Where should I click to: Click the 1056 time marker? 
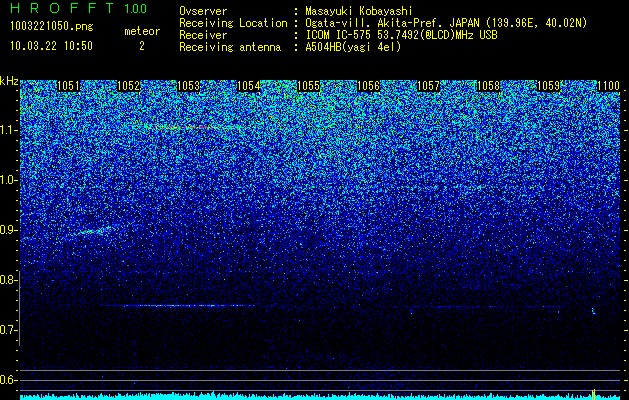click(368, 86)
